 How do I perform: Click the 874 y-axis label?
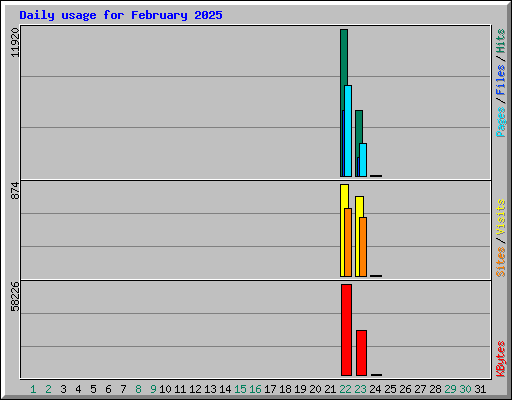pos(15,190)
